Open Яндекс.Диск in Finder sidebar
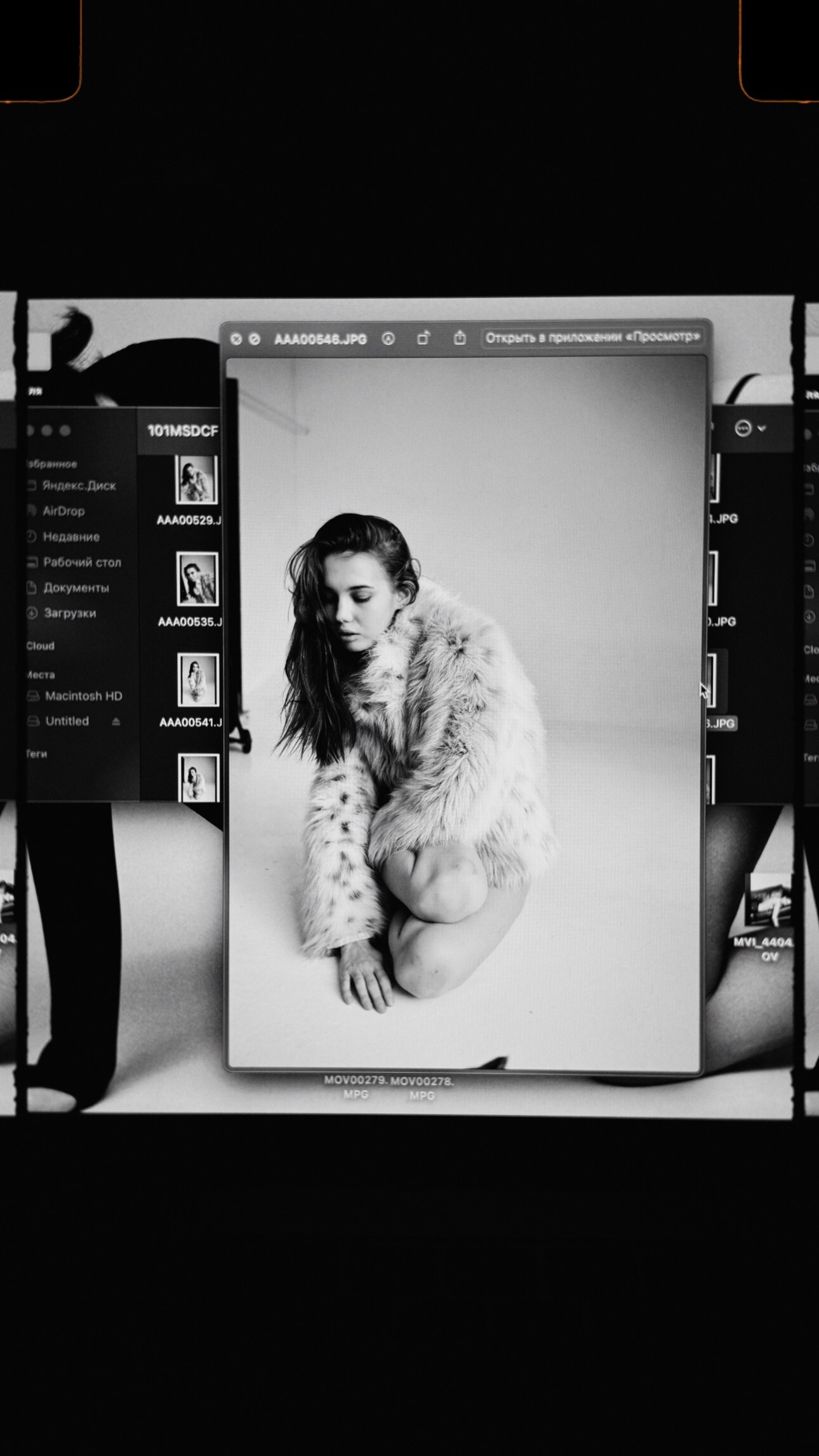 (x=78, y=486)
